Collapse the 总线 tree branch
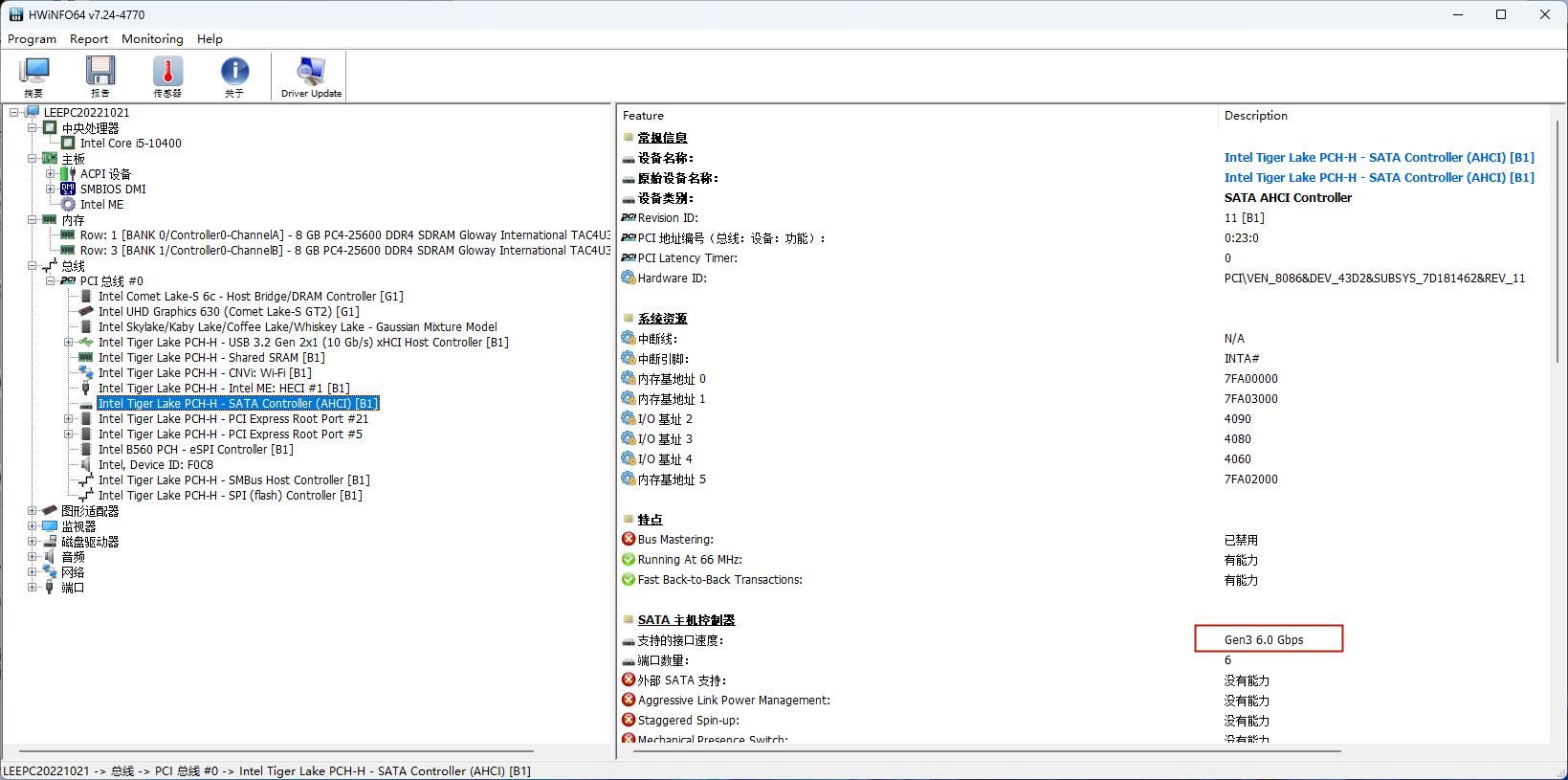Screen dimensions: 1568x780 pos(33,266)
